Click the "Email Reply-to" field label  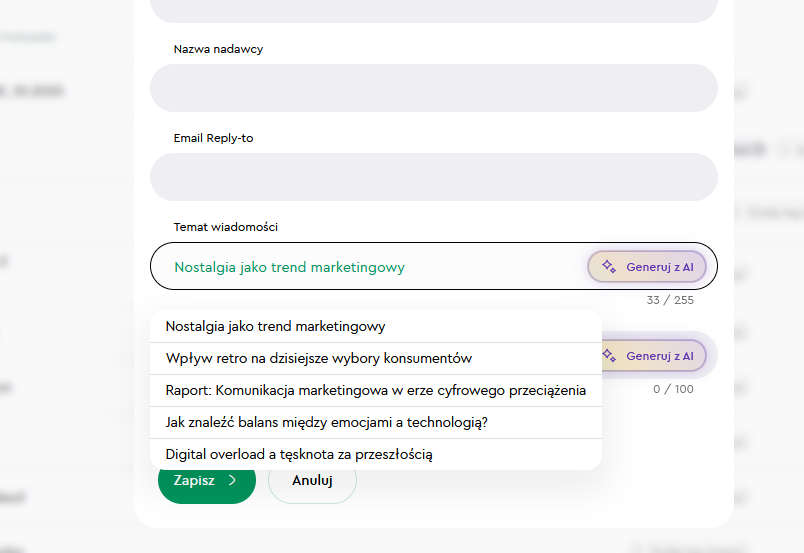point(213,138)
